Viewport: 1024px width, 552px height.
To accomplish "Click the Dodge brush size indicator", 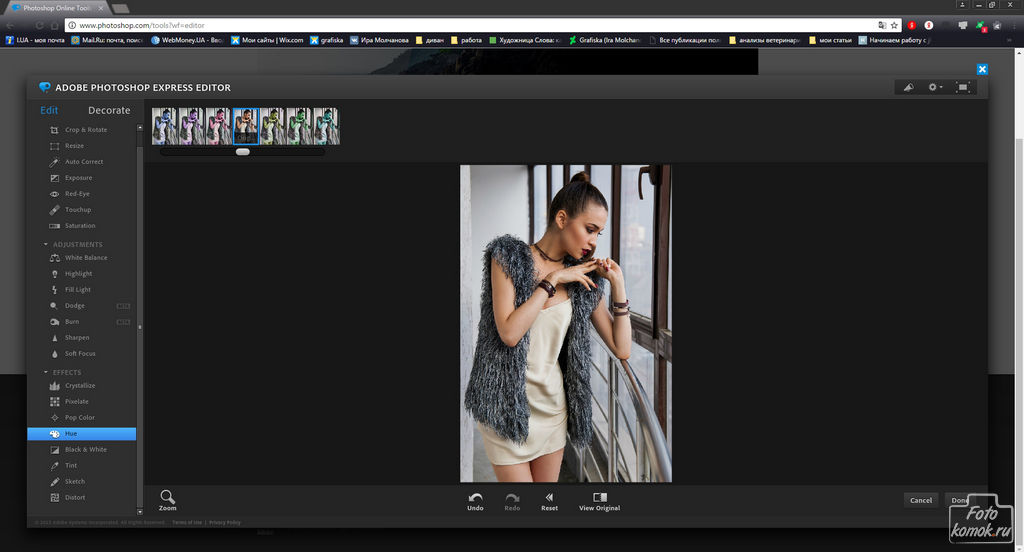I will point(123,306).
